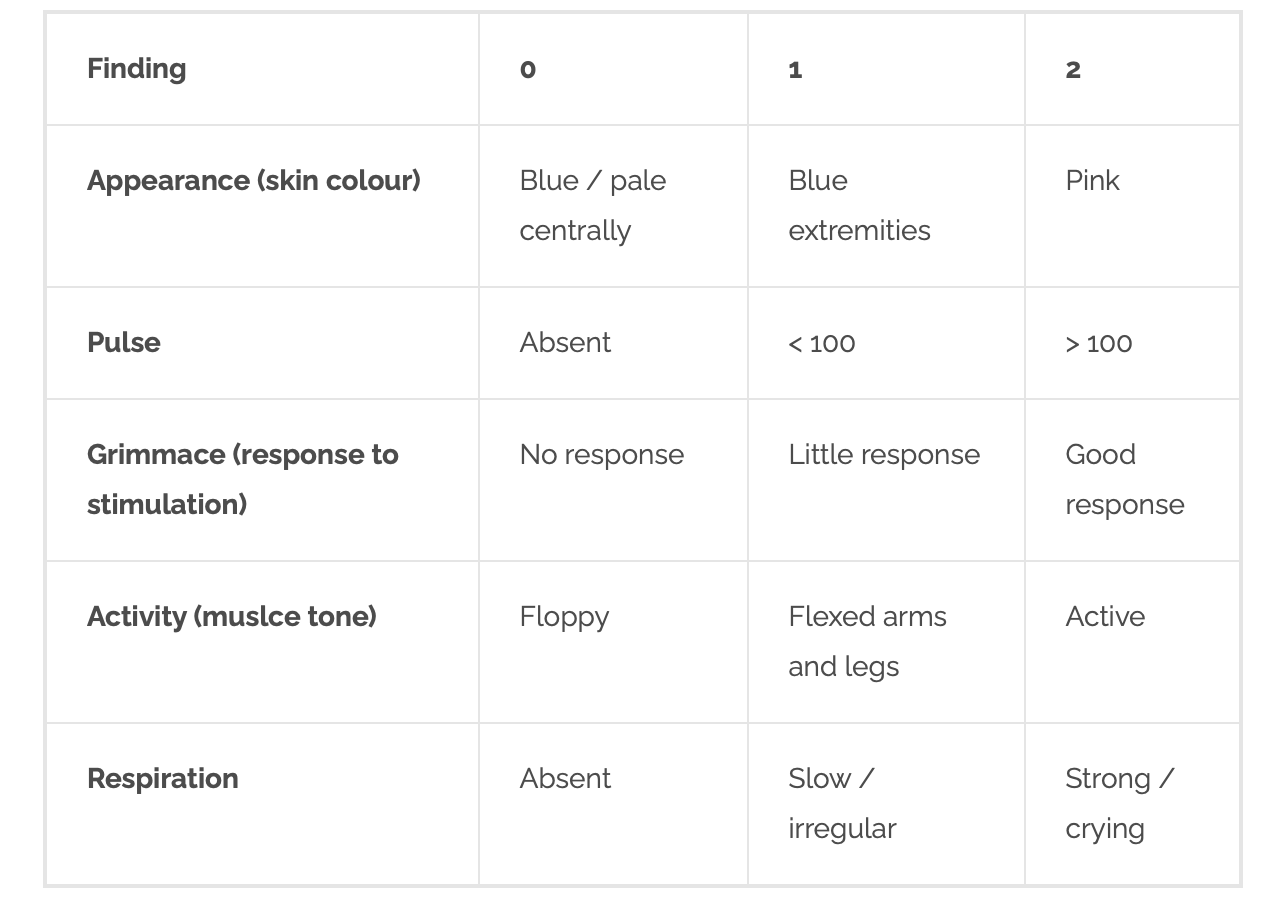The width and height of the screenshot is (1266, 918).
Task: Click the 'Blue extremities' cell
Action: (859, 205)
